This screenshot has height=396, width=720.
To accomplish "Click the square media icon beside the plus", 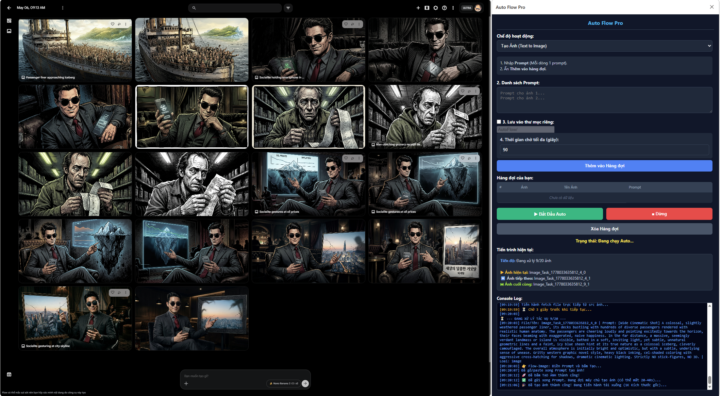I will pyautogui.click(x=427, y=8).
